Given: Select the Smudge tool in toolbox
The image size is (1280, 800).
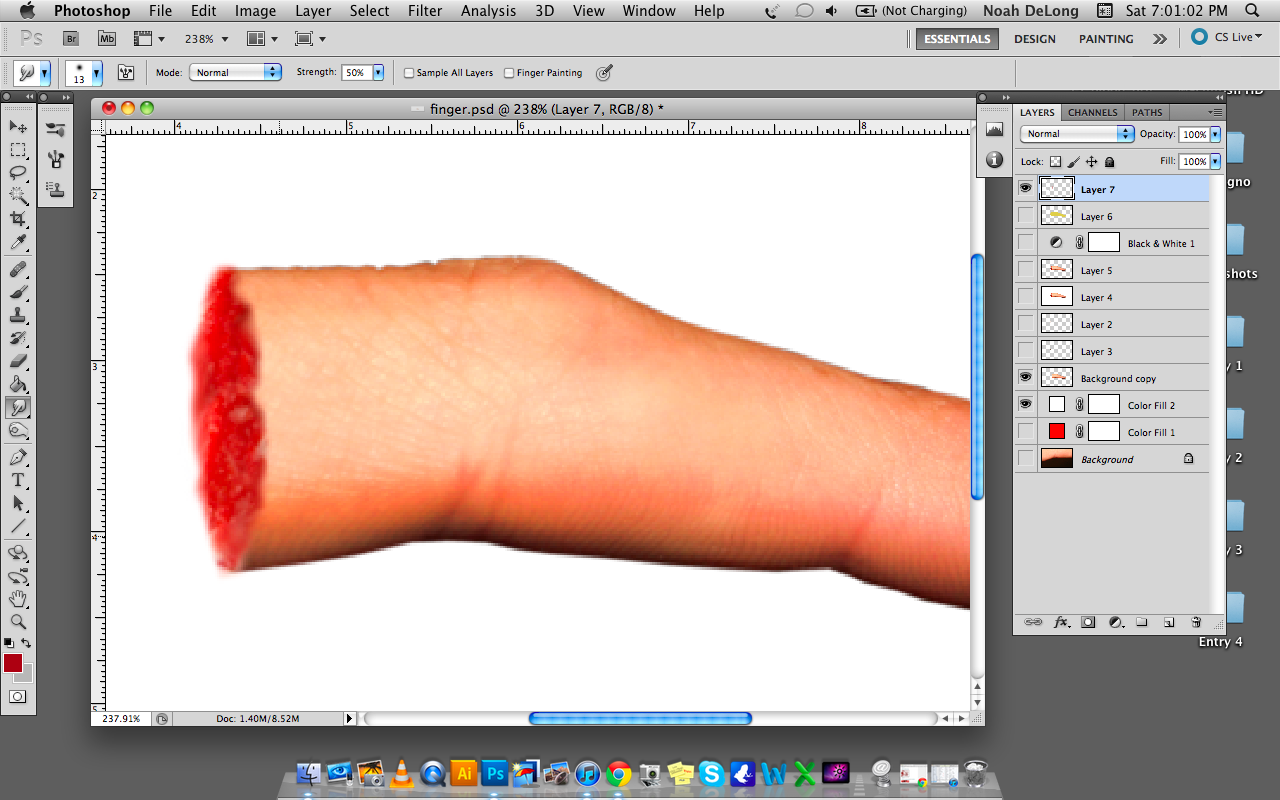Looking at the screenshot, I should (18, 408).
